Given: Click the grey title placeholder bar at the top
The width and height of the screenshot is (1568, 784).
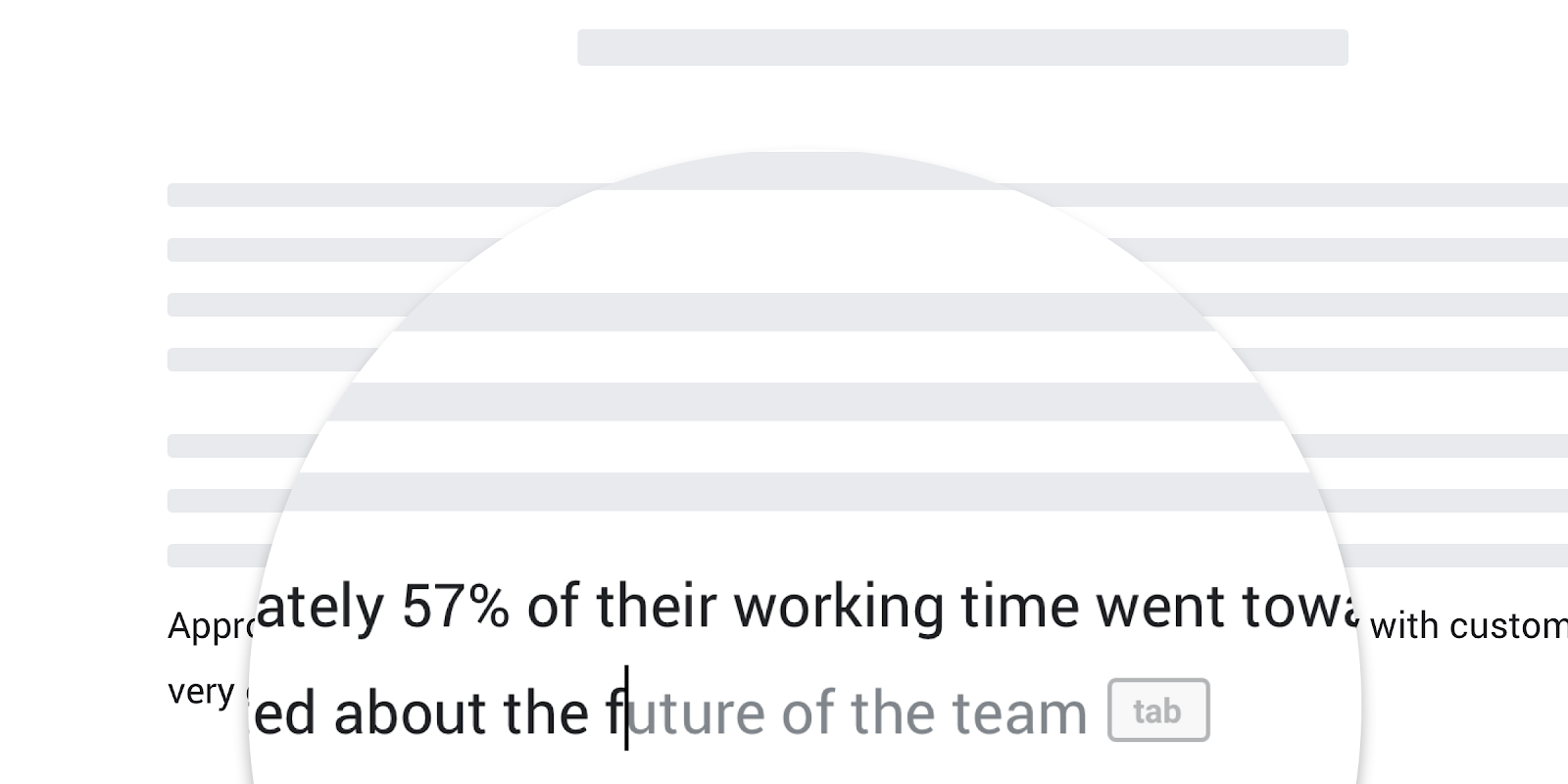Looking at the screenshot, I should pyautogui.click(x=962, y=47).
